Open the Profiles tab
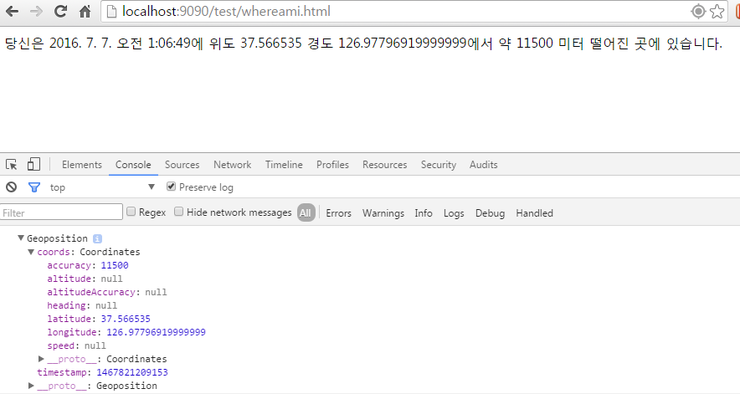The image size is (740, 394). point(332,165)
